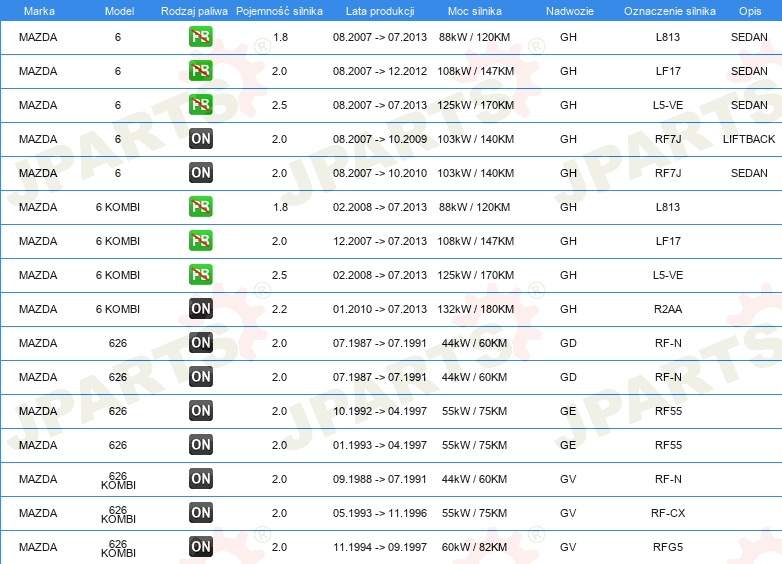Click L5-VE engine code in 6 KOMBI row
Viewport: 782px width, 564px height.
point(668,275)
